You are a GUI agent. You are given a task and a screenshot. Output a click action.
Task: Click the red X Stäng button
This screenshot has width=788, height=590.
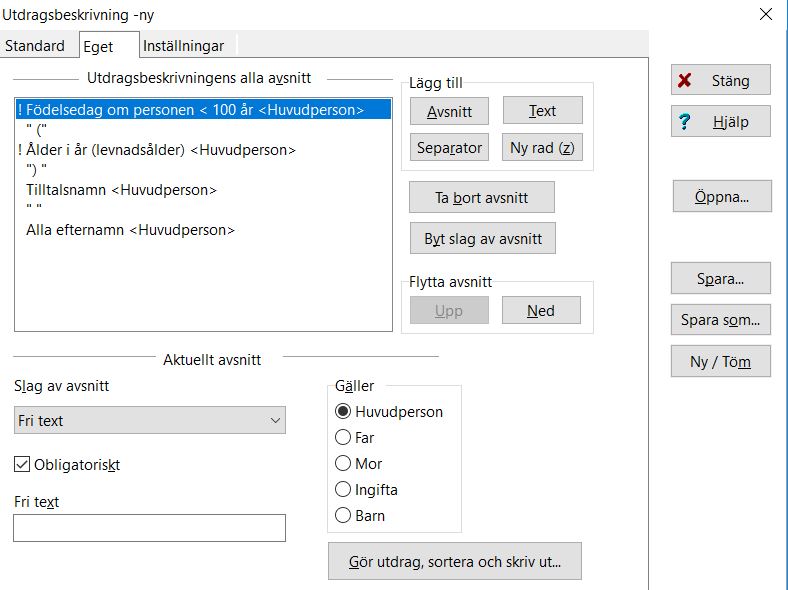click(720, 81)
